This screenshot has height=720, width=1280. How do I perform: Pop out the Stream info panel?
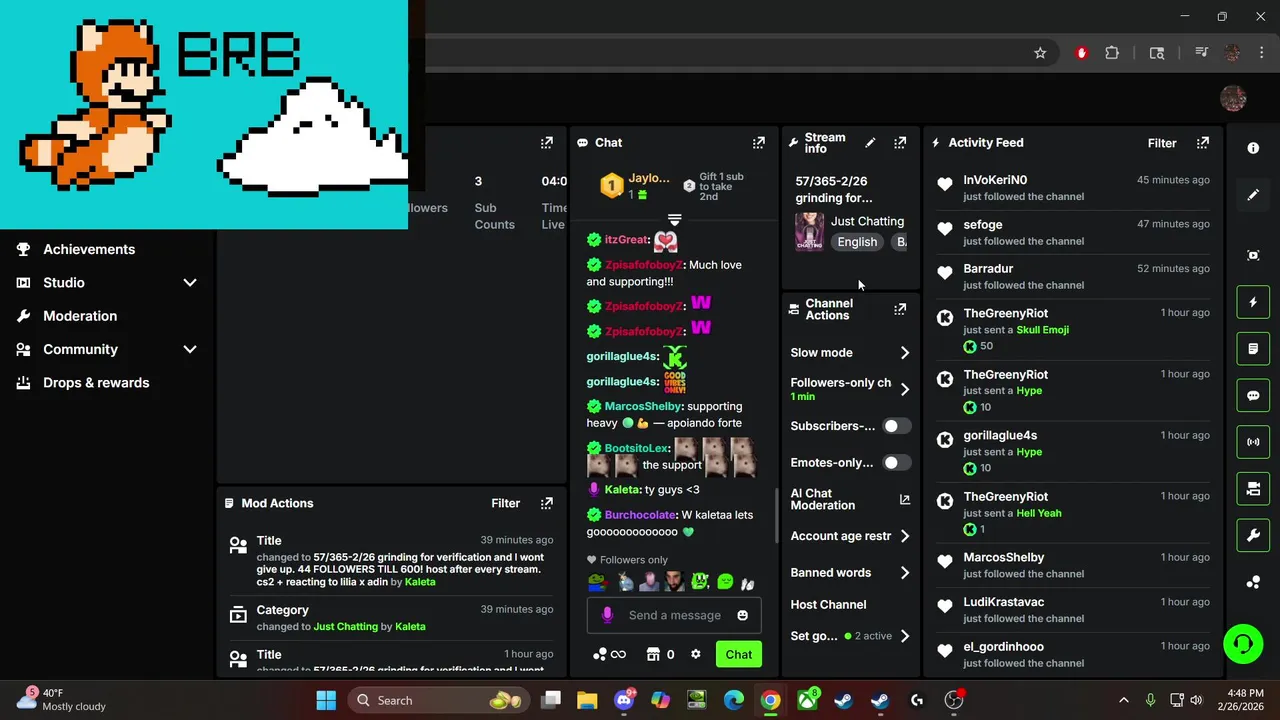tap(900, 143)
